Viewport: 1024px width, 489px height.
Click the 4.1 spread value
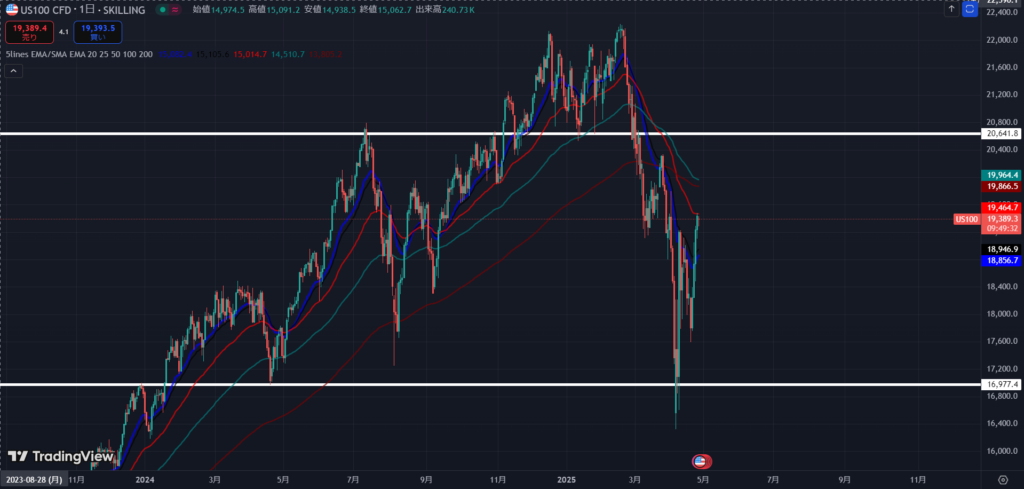pyautogui.click(x=64, y=31)
